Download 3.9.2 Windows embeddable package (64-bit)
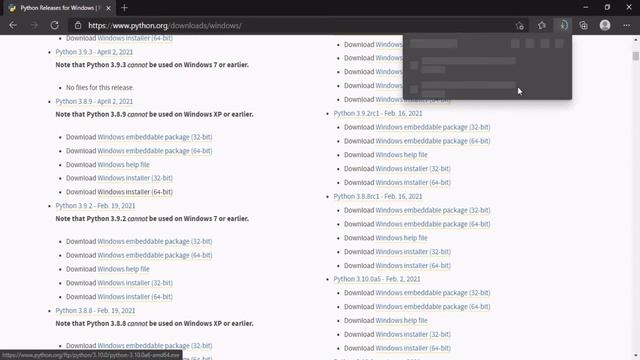640x360 pixels. 155,255
